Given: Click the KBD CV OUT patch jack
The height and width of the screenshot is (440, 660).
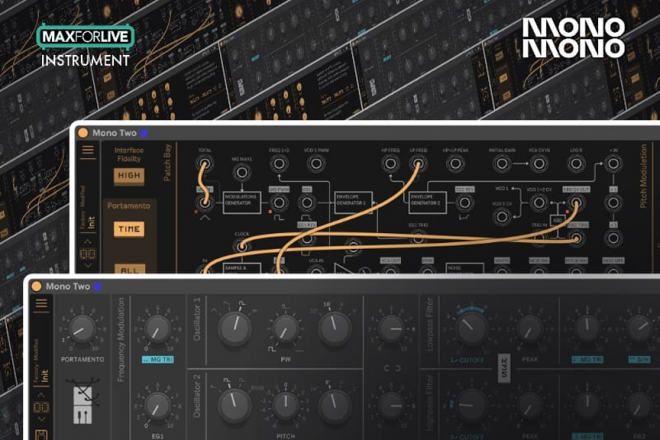Looking at the screenshot, I should pyautogui.click(x=576, y=203).
